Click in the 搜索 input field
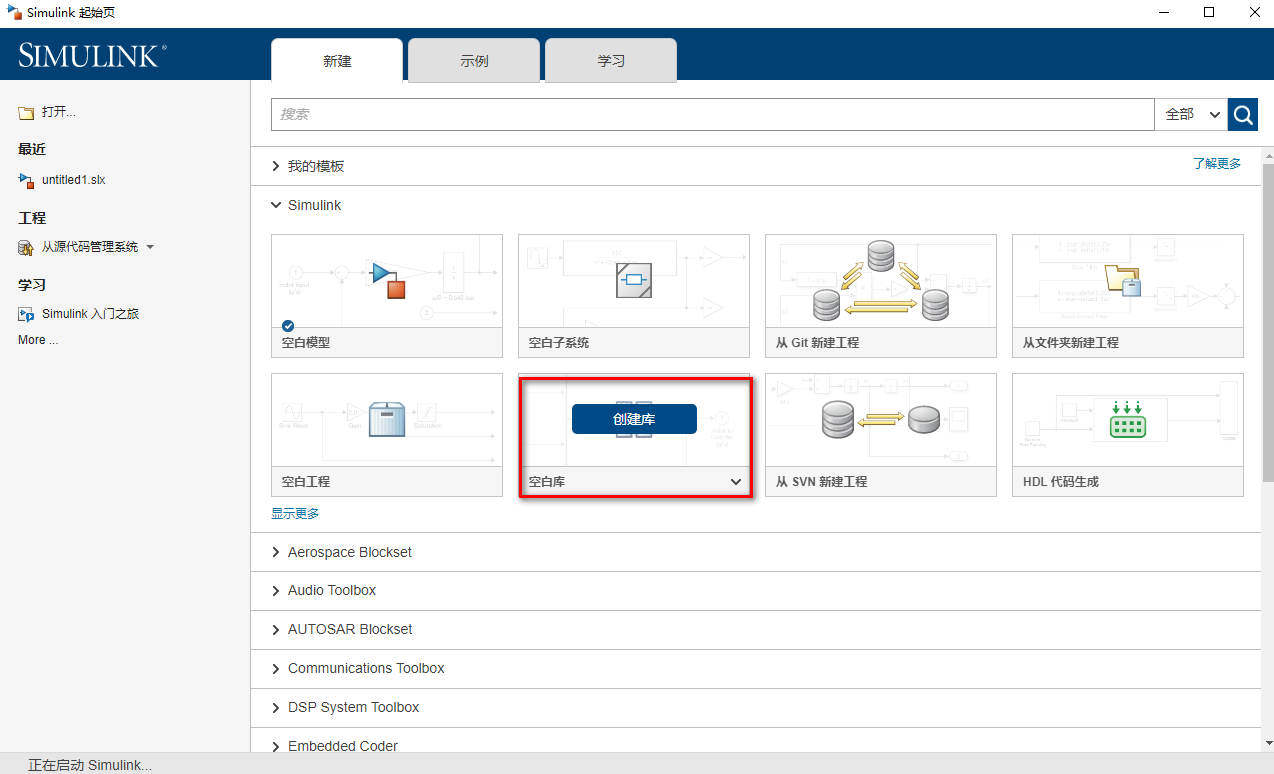Screen dimensions: 1274x774 coord(713,114)
